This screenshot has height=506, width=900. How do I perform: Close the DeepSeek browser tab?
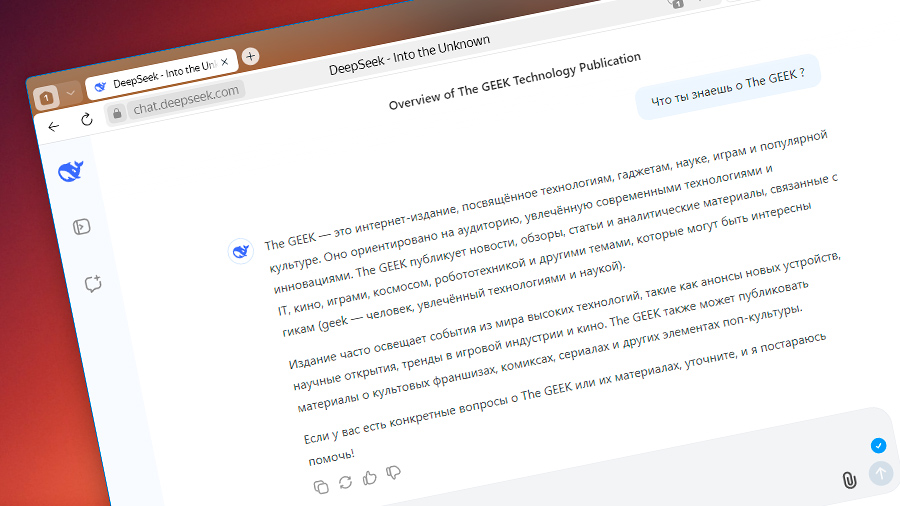(x=224, y=62)
